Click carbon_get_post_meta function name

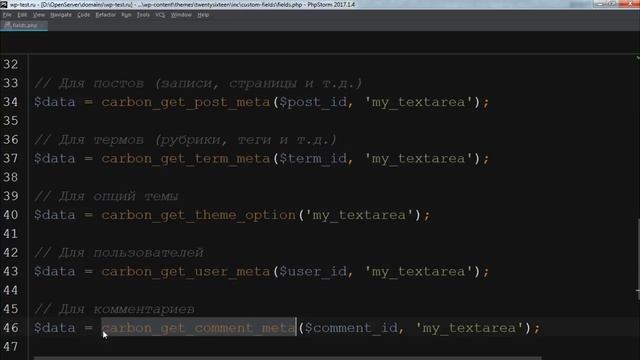click(186, 102)
